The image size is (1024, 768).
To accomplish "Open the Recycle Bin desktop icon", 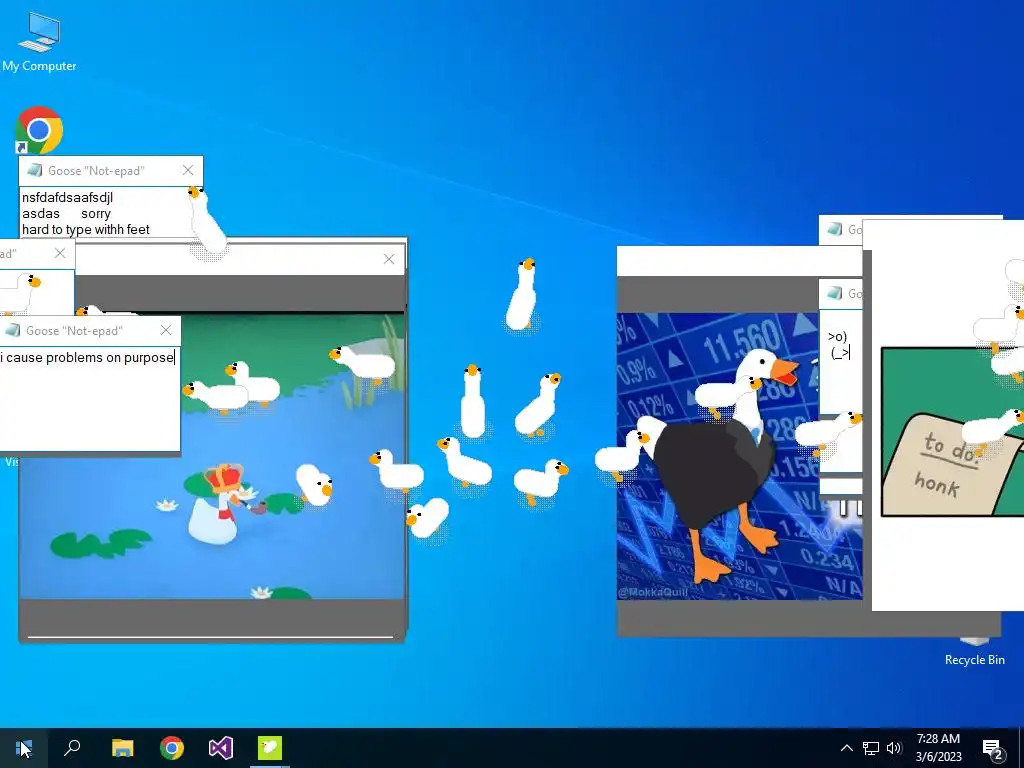I will [974, 652].
